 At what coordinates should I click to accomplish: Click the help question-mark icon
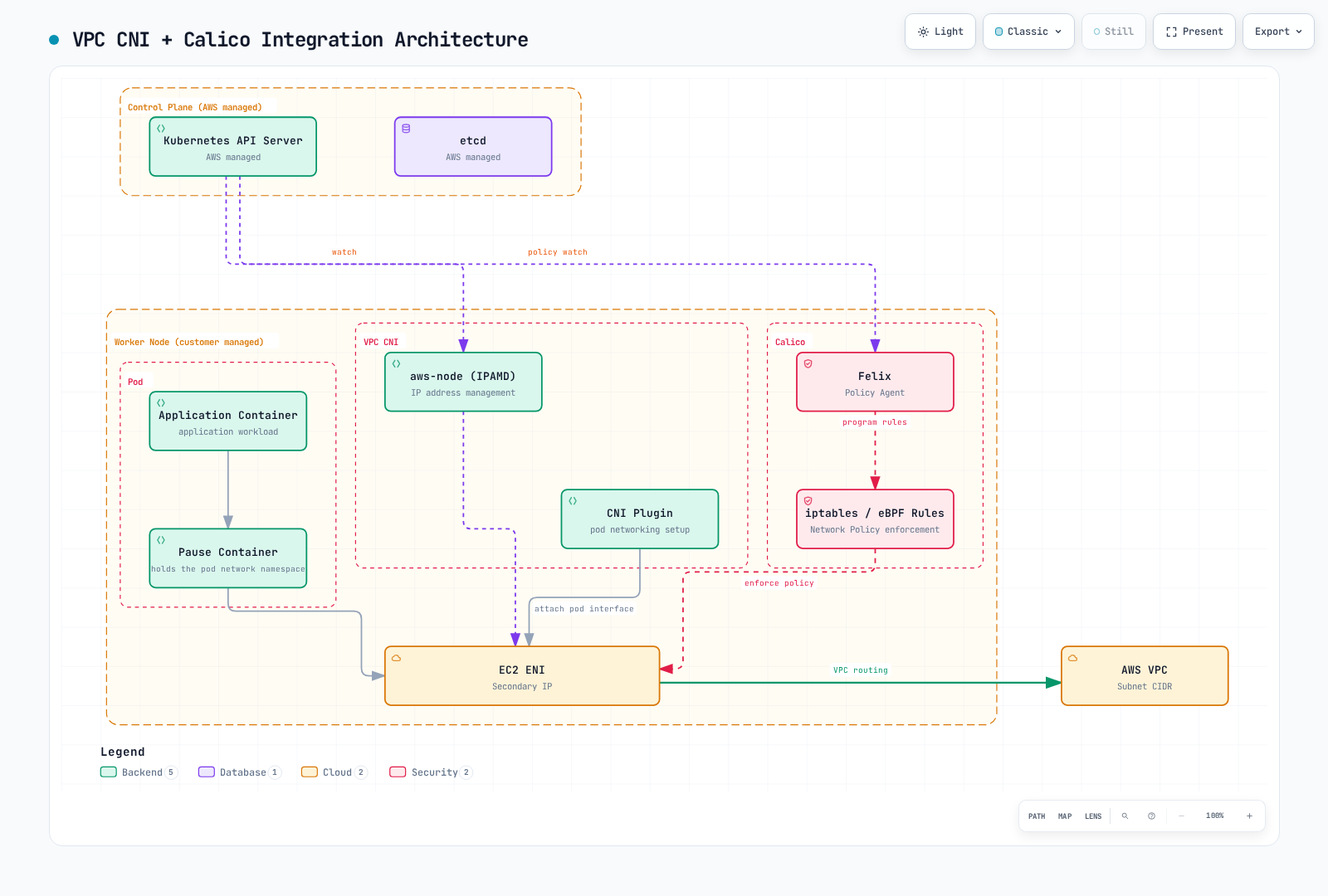coord(1151,816)
